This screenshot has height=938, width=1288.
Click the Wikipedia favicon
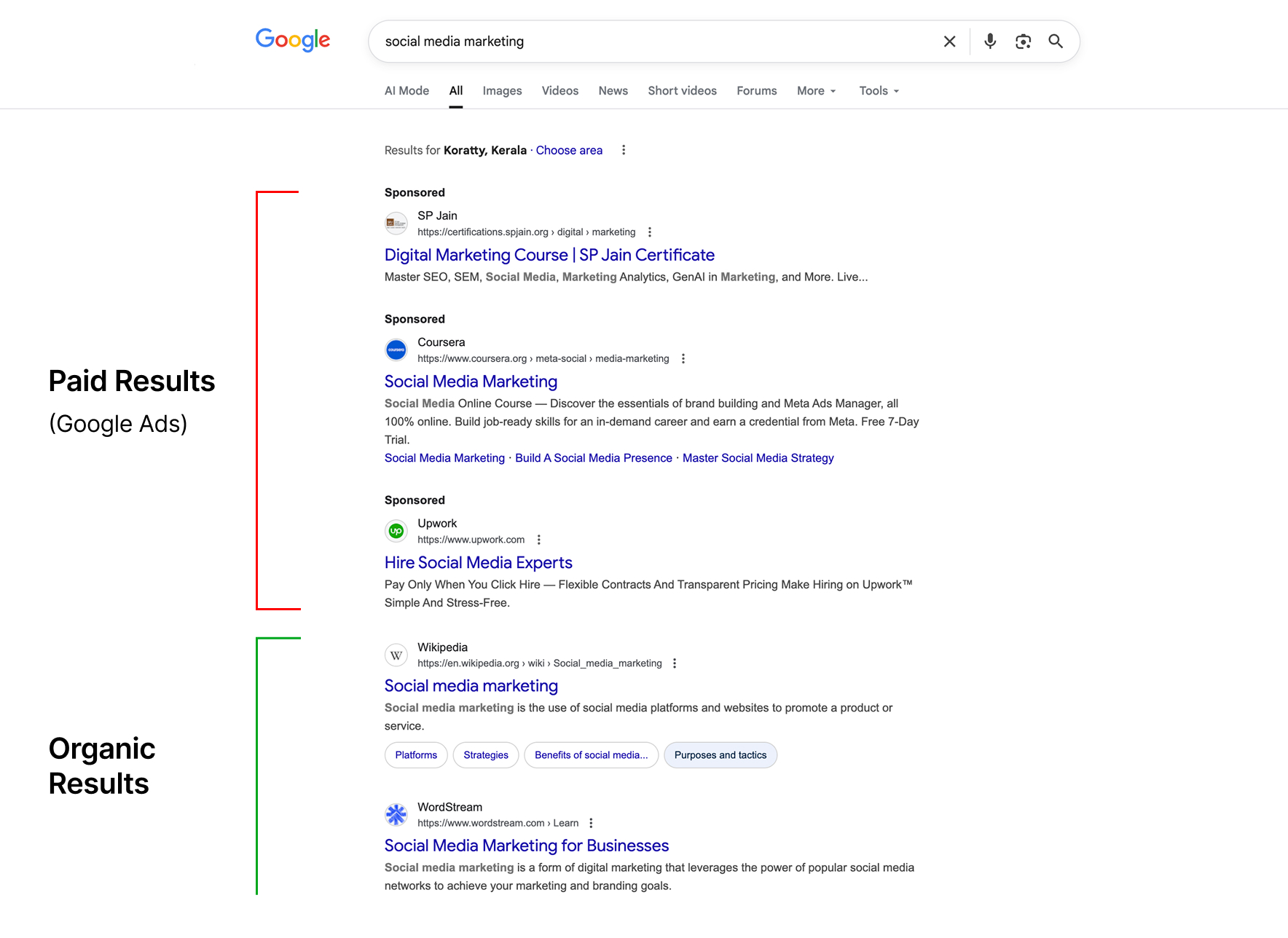[x=396, y=655]
